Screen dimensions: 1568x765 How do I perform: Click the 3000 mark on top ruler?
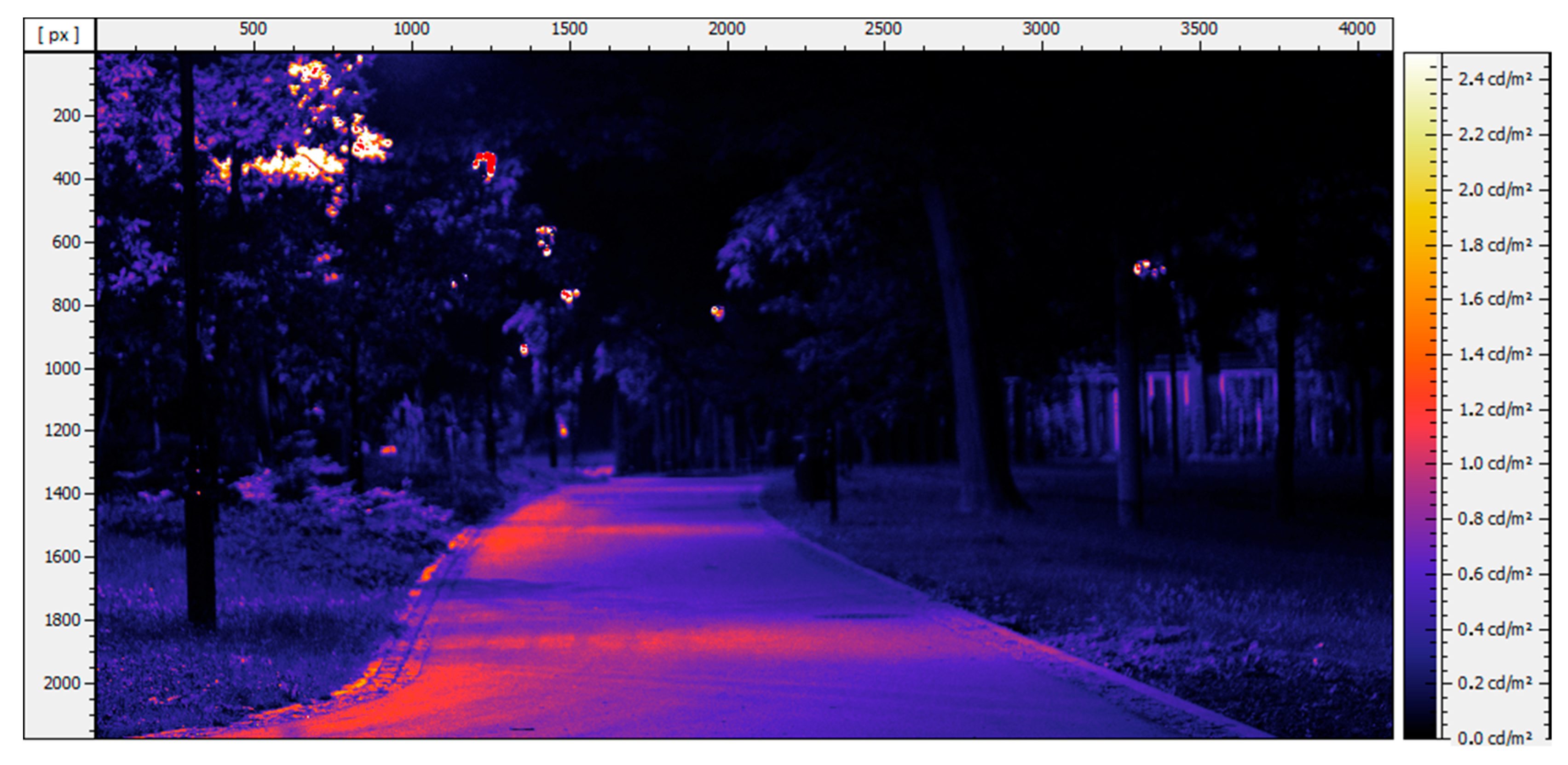(1041, 29)
